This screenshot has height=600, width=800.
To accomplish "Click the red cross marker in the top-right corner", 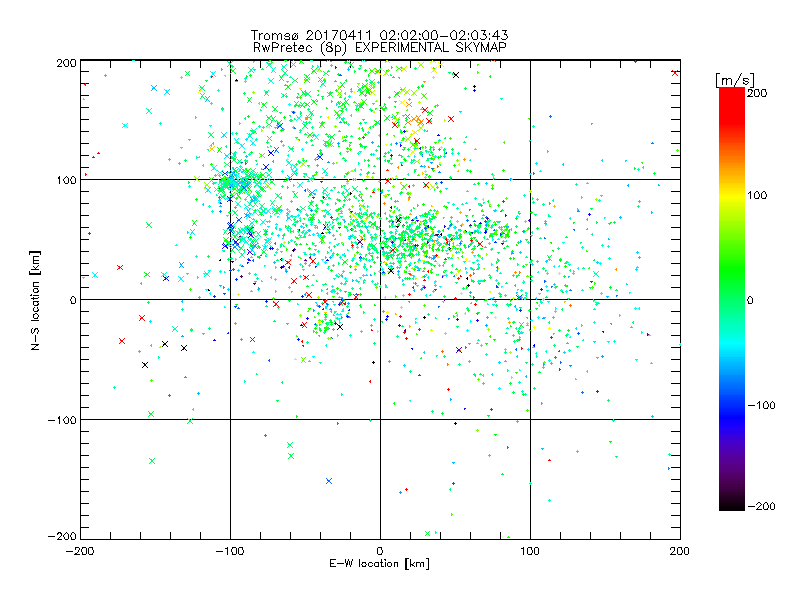I will pyautogui.click(x=675, y=73).
